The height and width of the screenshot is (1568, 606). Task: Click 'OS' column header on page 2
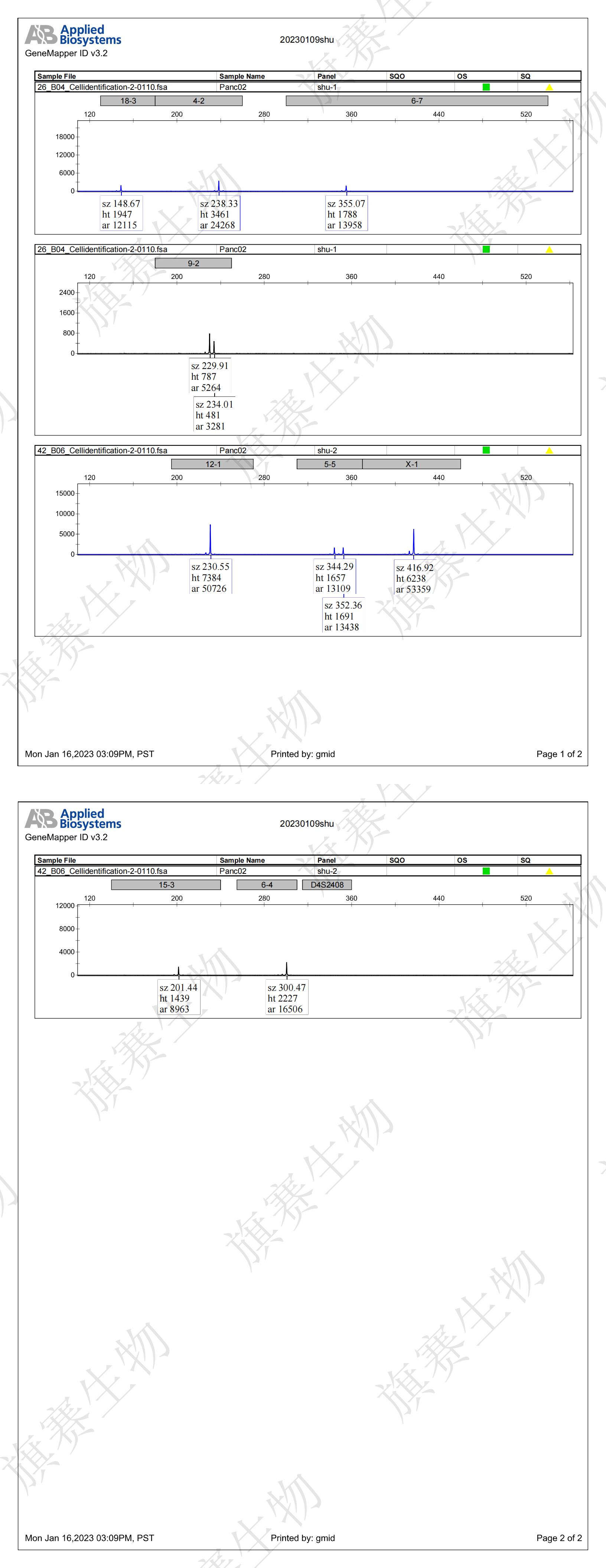pos(462,860)
